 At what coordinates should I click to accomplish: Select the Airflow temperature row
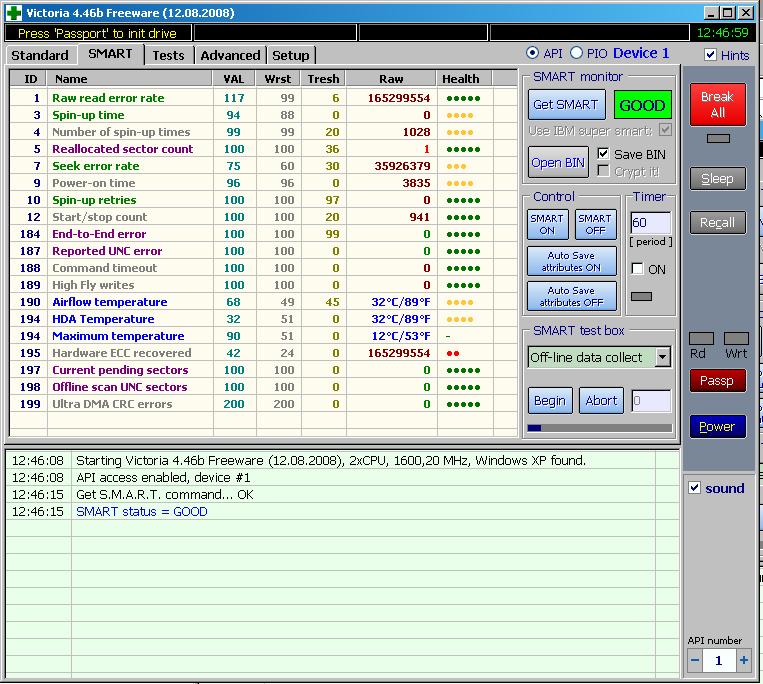click(263, 302)
